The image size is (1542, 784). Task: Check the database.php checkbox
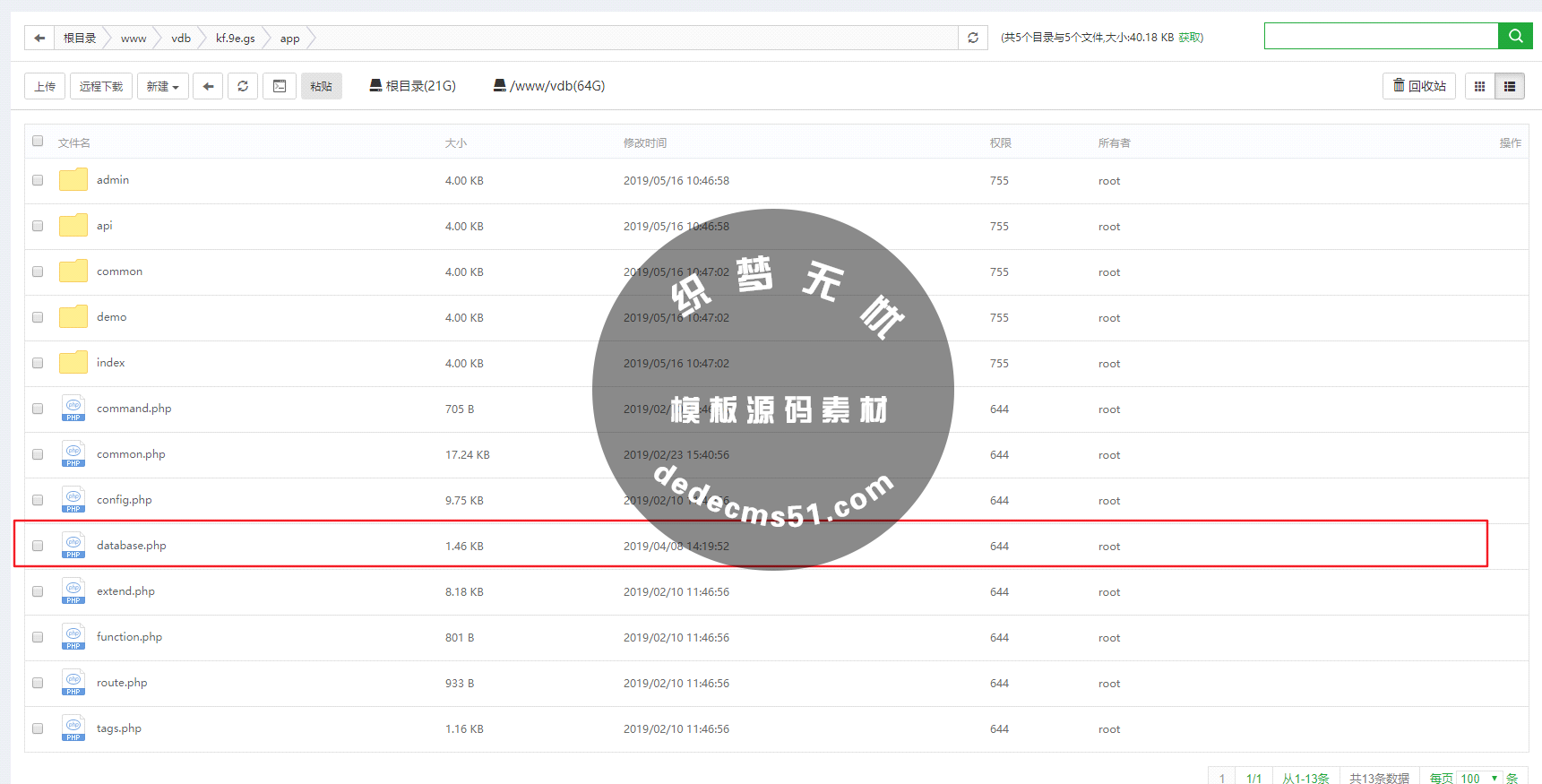(x=38, y=546)
